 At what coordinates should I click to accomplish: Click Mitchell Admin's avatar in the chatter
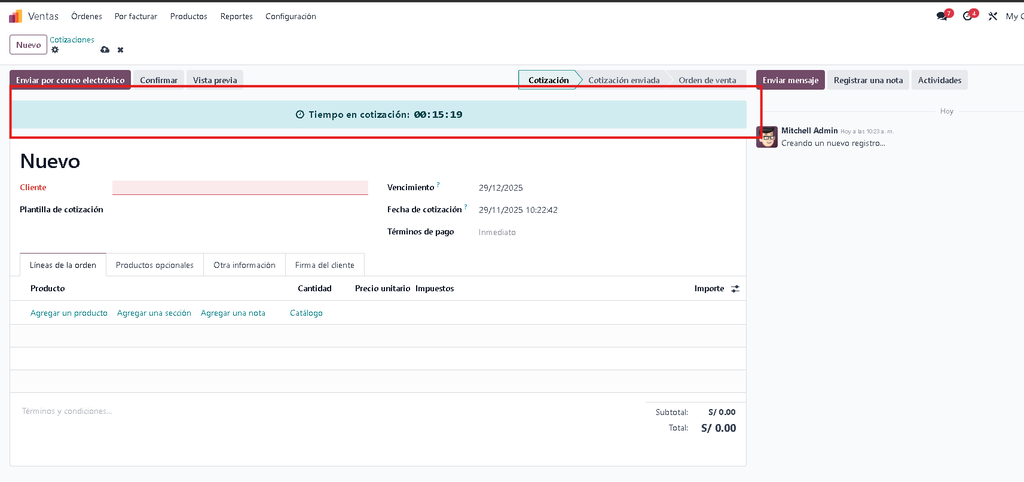pyautogui.click(x=767, y=137)
